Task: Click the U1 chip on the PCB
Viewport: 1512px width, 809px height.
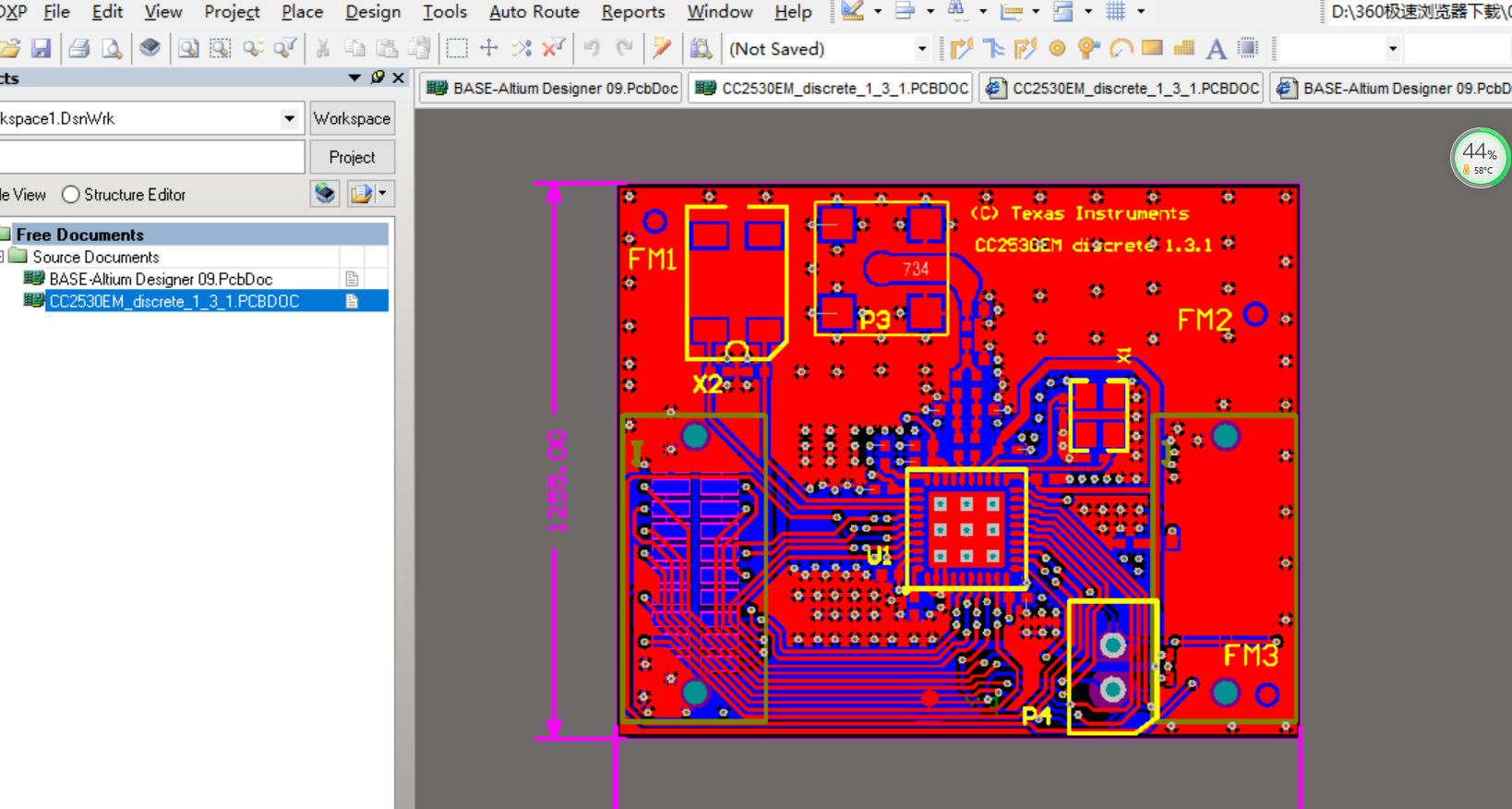Action: coord(966,529)
